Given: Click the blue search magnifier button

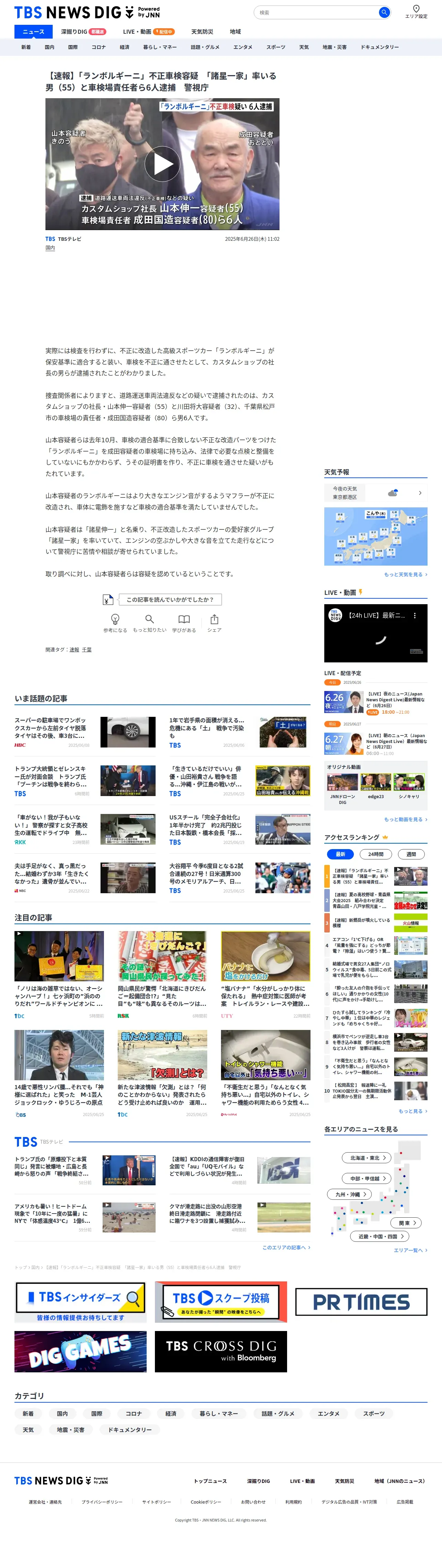Looking at the screenshot, I should click(x=383, y=12).
